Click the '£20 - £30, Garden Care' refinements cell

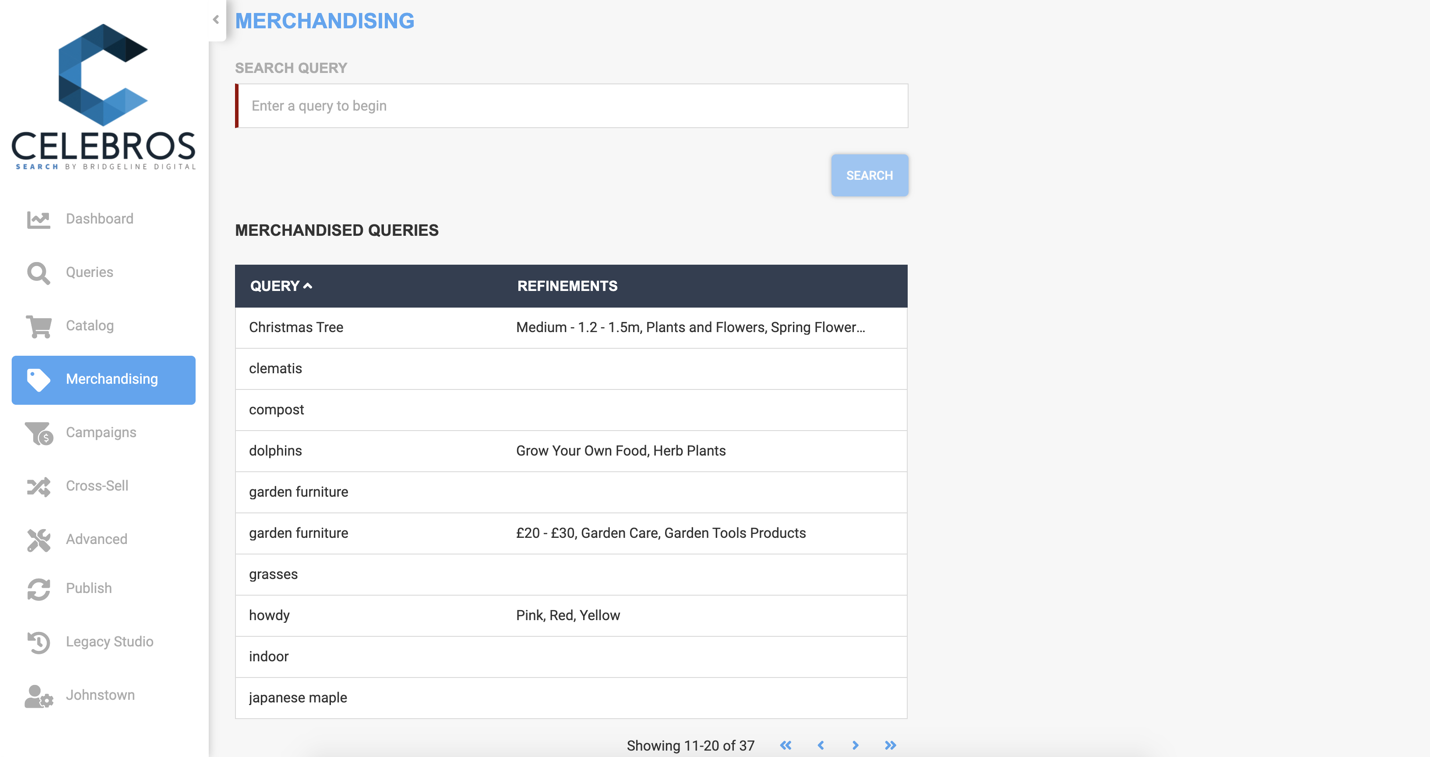click(661, 534)
